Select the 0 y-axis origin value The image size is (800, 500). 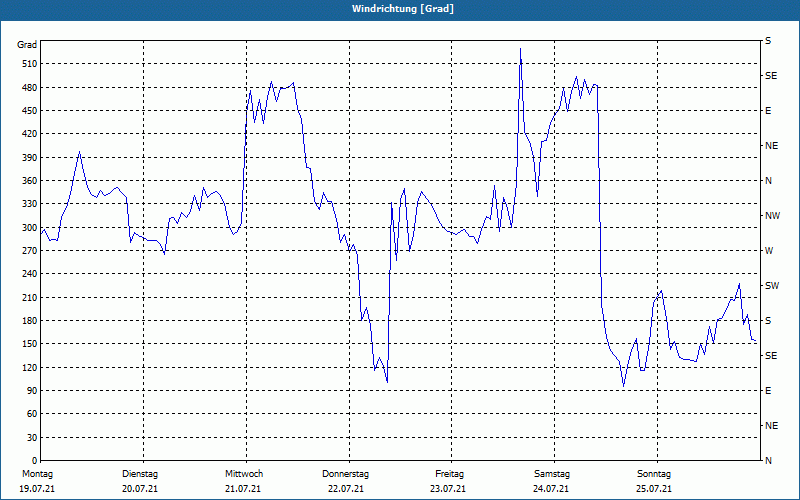[x=34, y=461]
